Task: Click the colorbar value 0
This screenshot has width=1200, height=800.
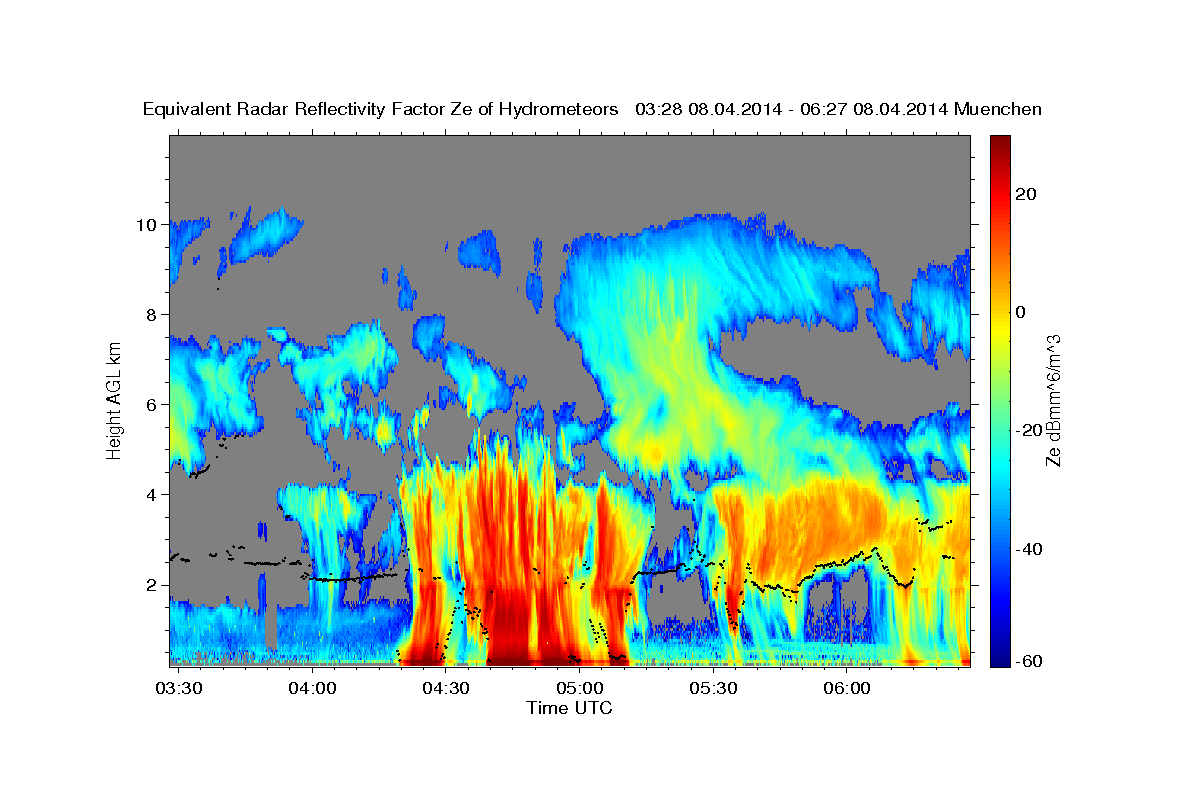Action: tap(1021, 312)
